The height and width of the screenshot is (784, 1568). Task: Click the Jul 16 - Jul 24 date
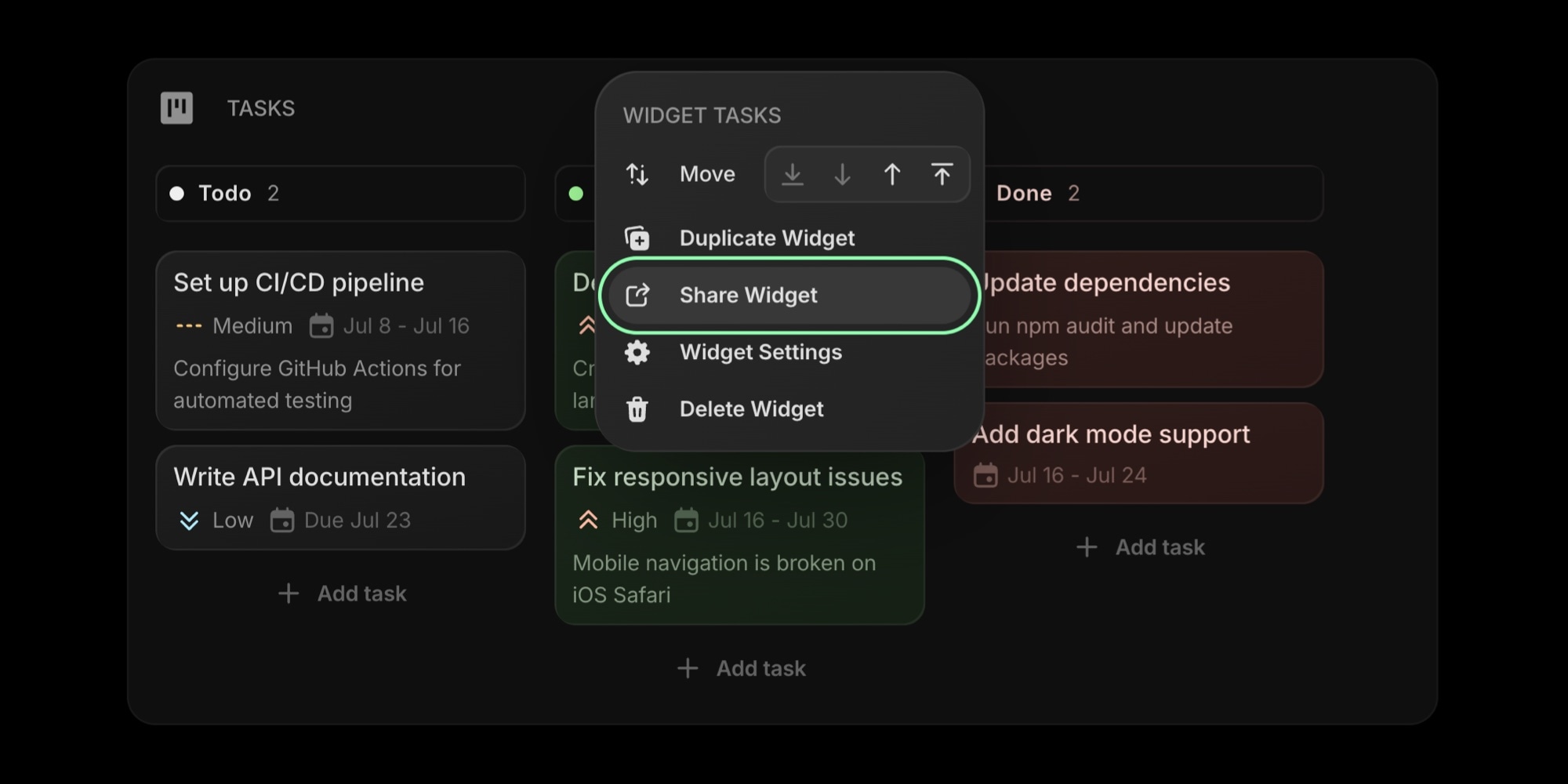[1076, 475]
